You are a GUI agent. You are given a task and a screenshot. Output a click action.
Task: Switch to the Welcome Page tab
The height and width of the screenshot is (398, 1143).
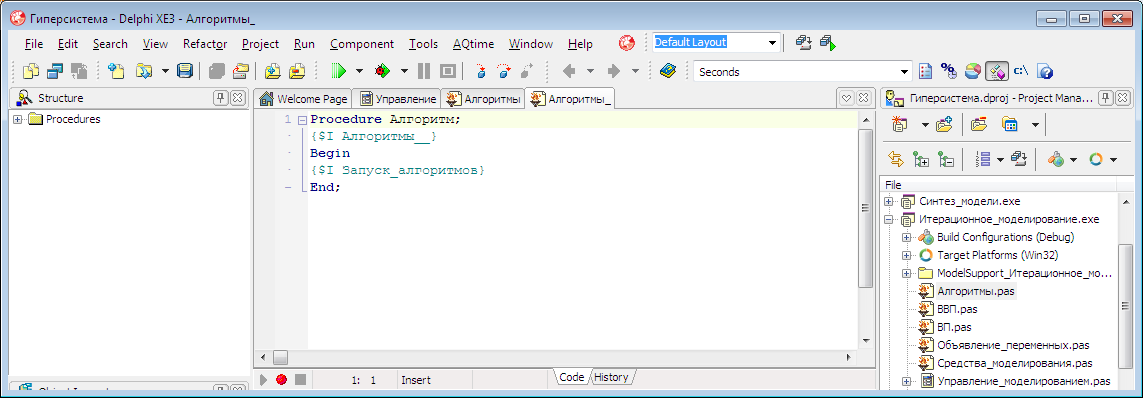click(x=303, y=98)
